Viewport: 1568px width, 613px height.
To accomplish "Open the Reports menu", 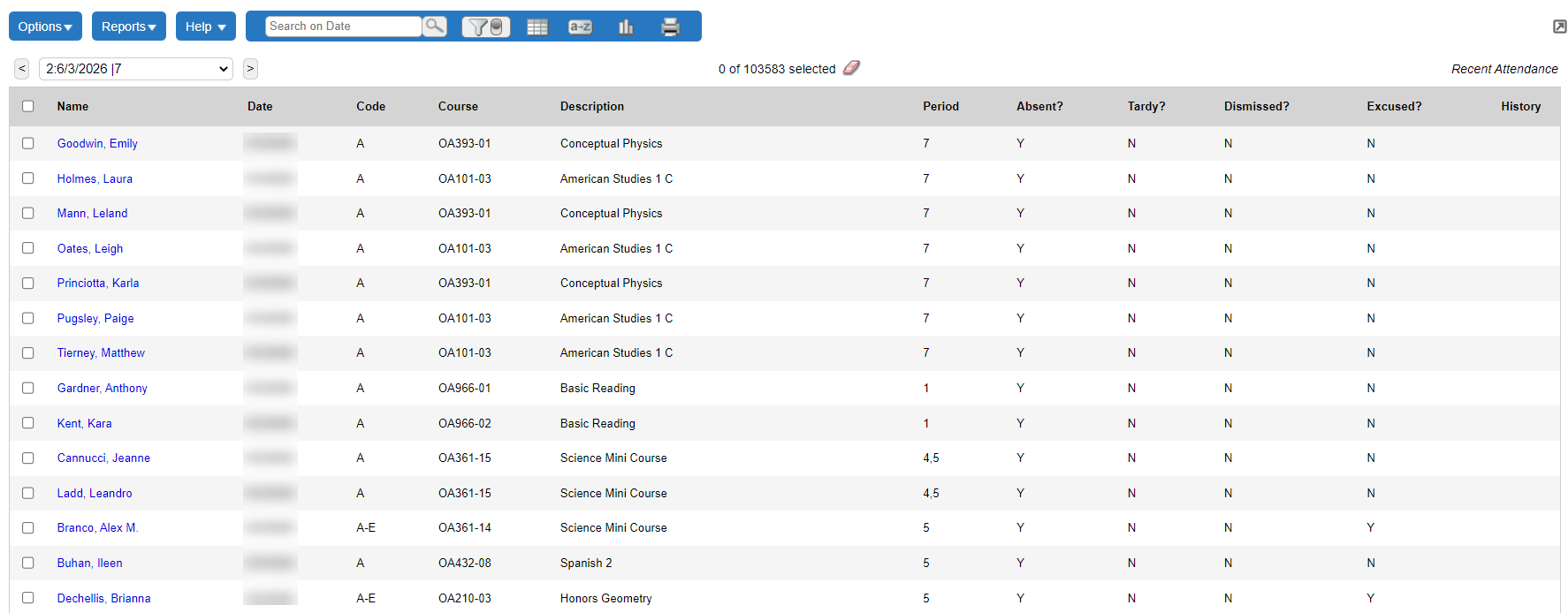I will 128,26.
